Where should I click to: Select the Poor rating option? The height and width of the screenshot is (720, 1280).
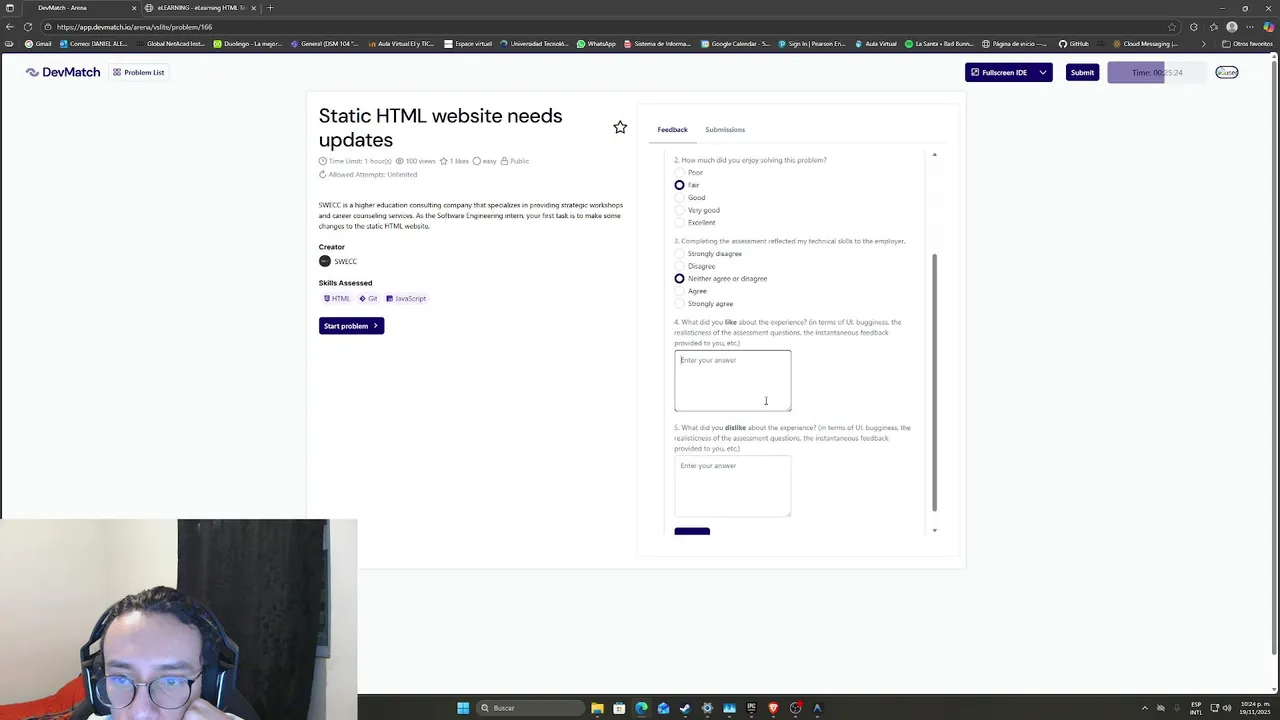click(680, 172)
